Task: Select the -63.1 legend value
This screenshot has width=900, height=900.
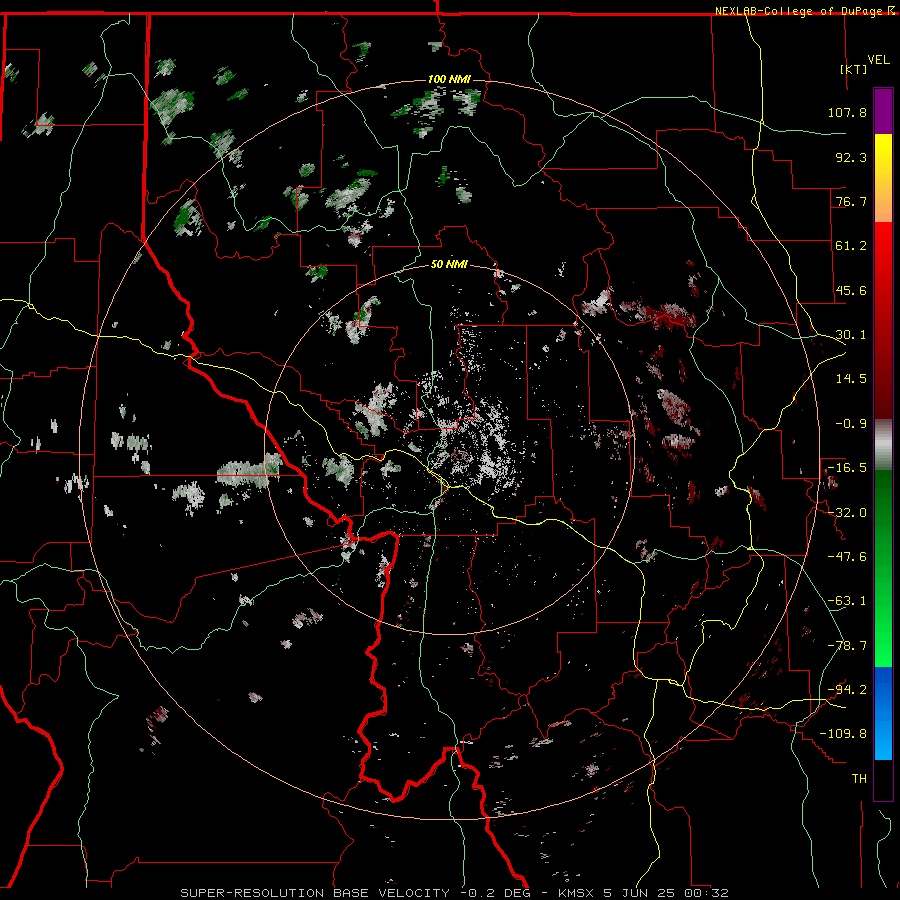Action: pyautogui.click(x=847, y=601)
